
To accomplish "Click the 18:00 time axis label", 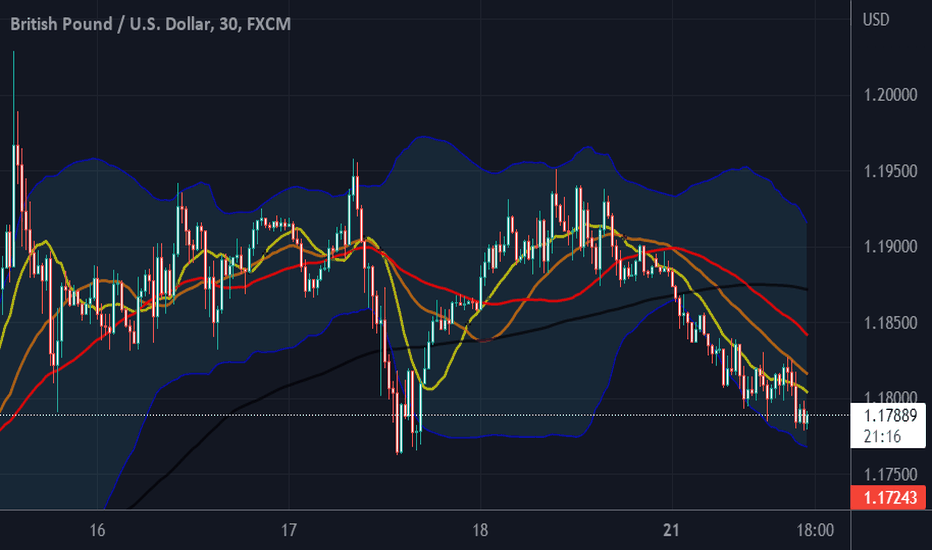I will point(815,530).
